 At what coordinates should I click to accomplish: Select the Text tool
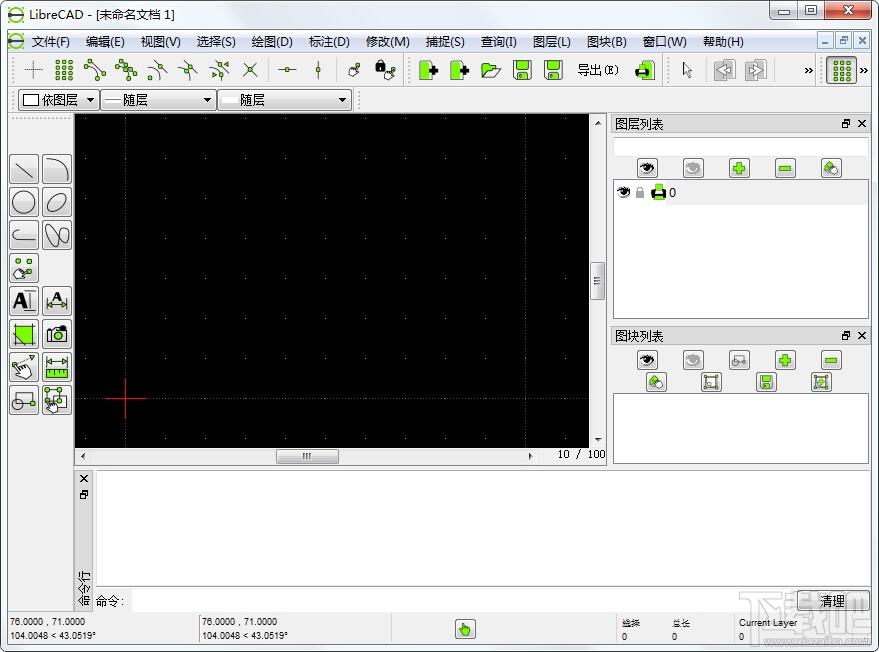point(24,301)
